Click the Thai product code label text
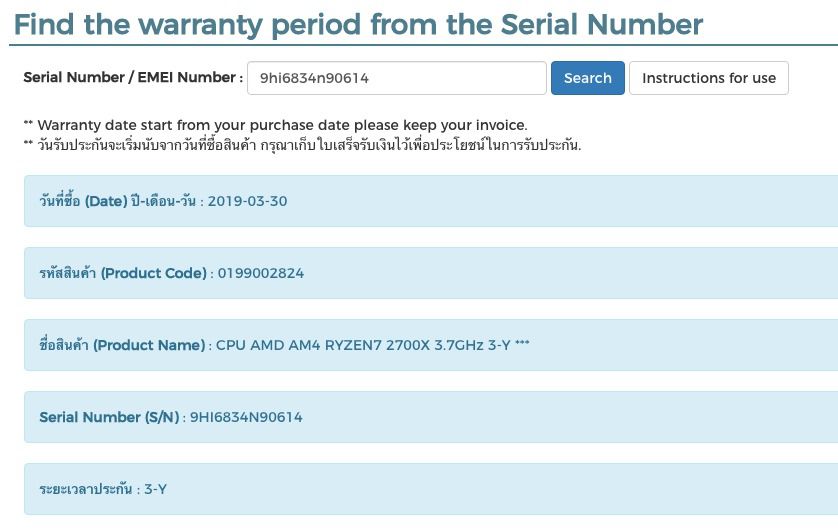This screenshot has width=838, height=531. click(x=67, y=273)
